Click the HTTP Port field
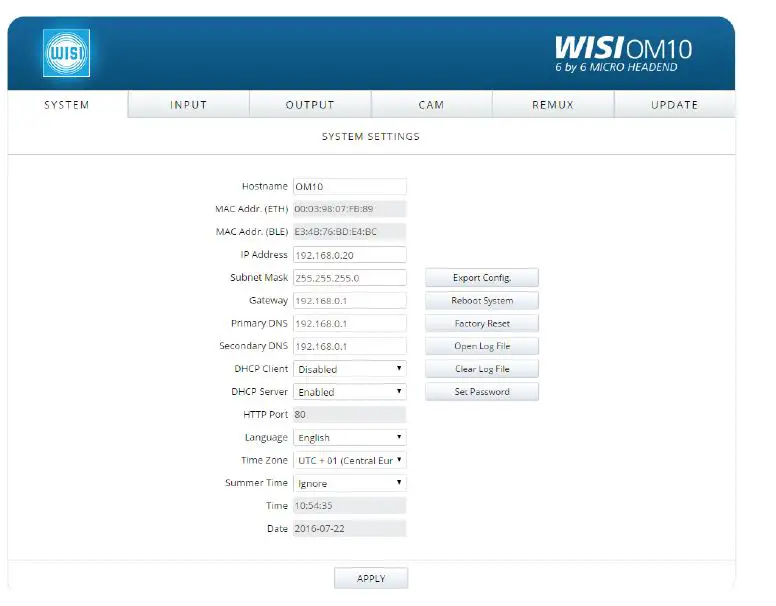This screenshot has width=776, height=606. click(x=350, y=414)
